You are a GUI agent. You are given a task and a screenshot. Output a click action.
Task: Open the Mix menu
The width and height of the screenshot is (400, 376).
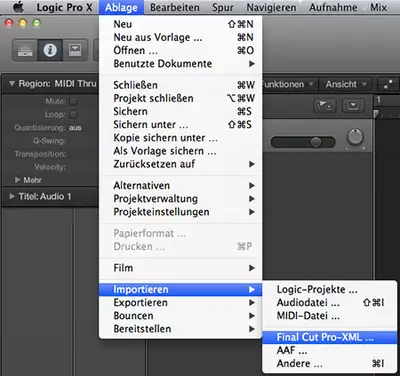tap(378, 7)
